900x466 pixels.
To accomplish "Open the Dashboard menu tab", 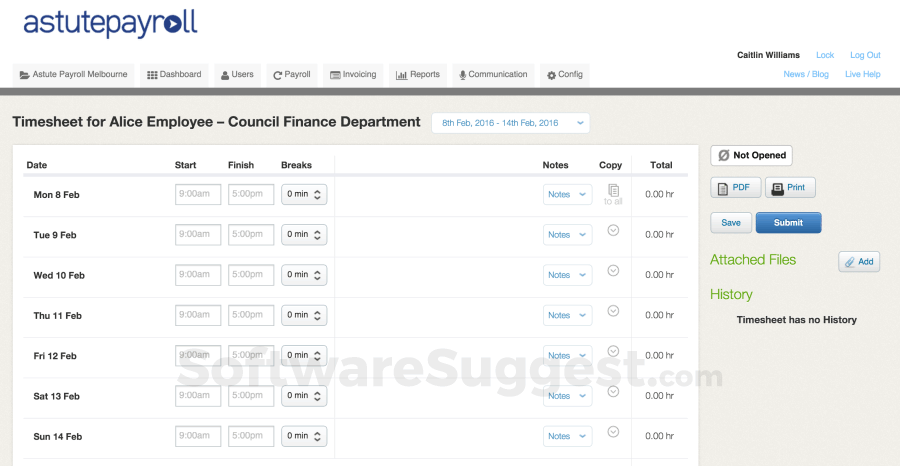I will coord(174,75).
